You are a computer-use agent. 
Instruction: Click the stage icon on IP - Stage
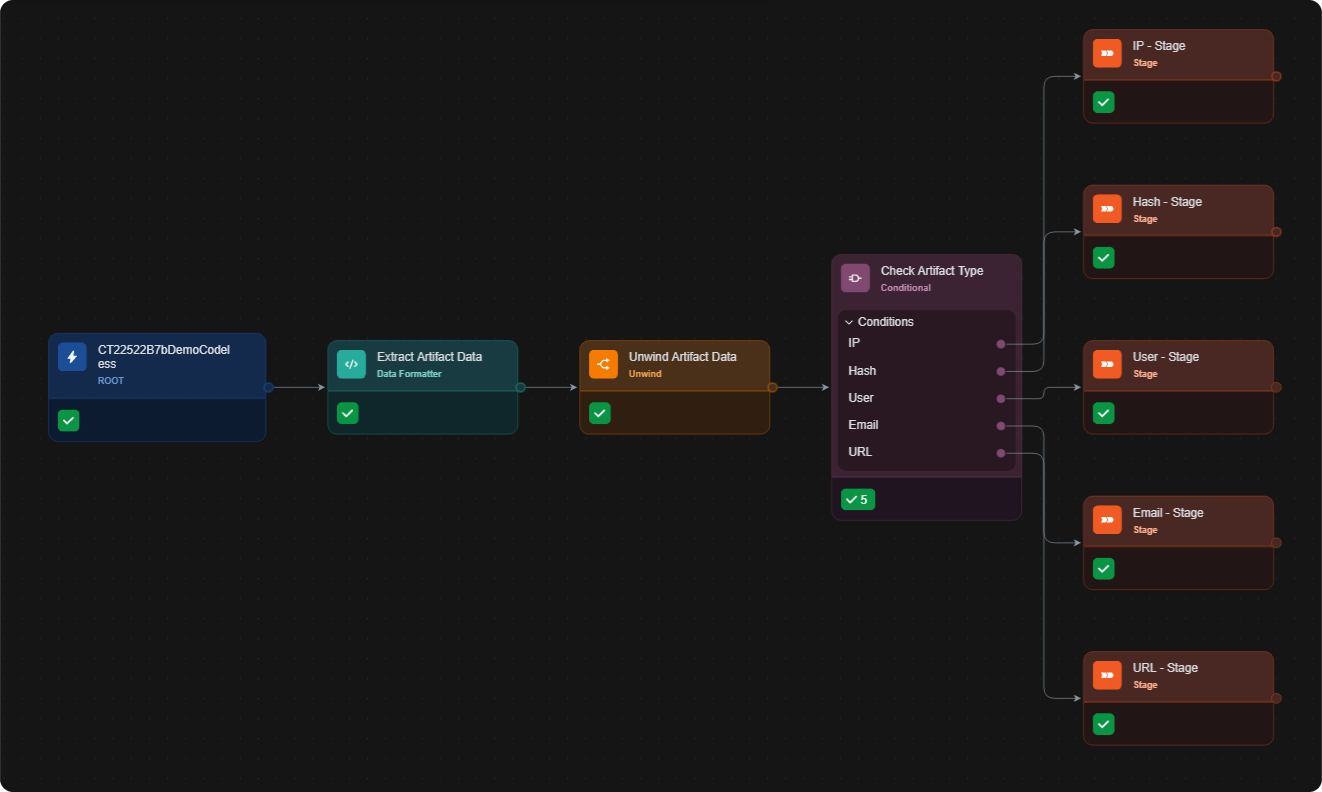tap(1107, 53)
